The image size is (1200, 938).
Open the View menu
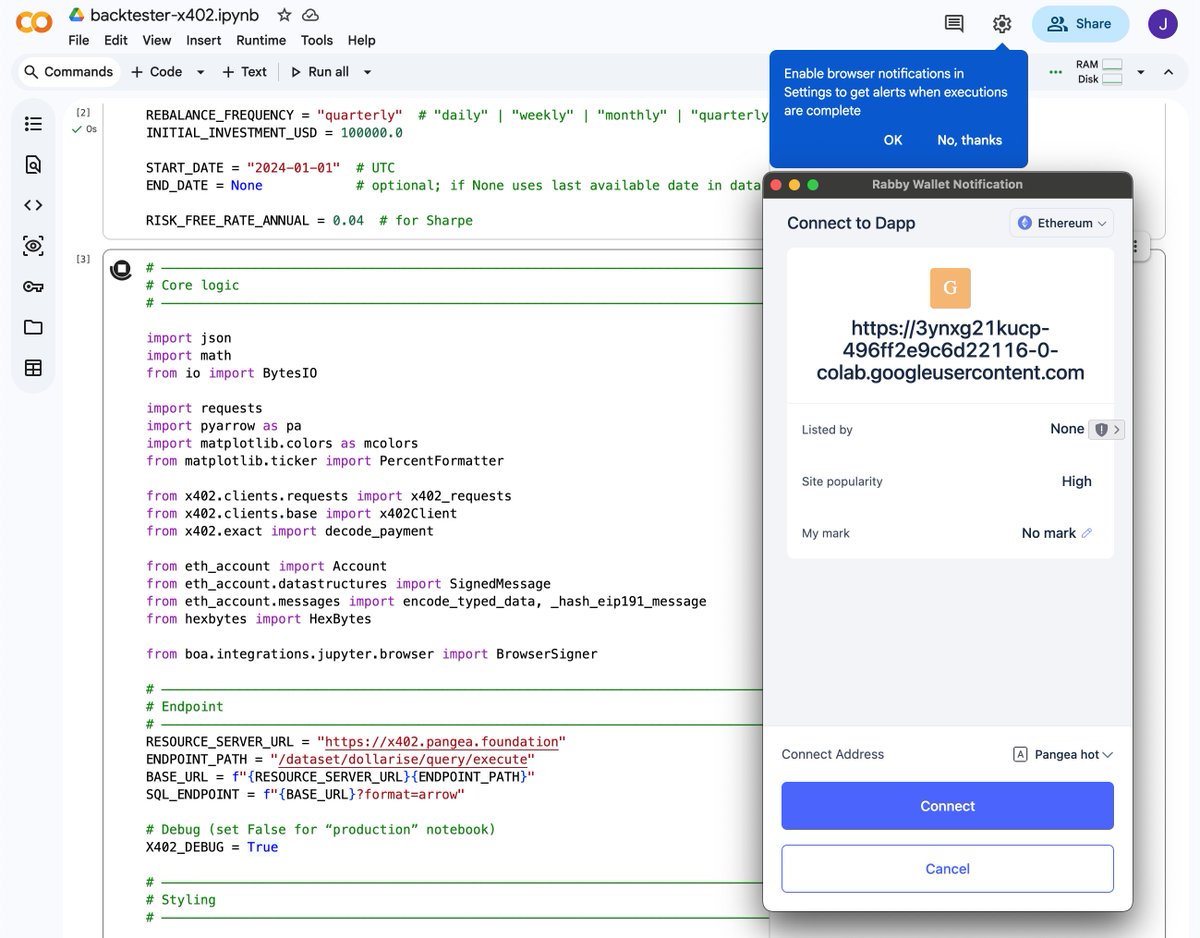pyautogui.click(x=157, y=40)
